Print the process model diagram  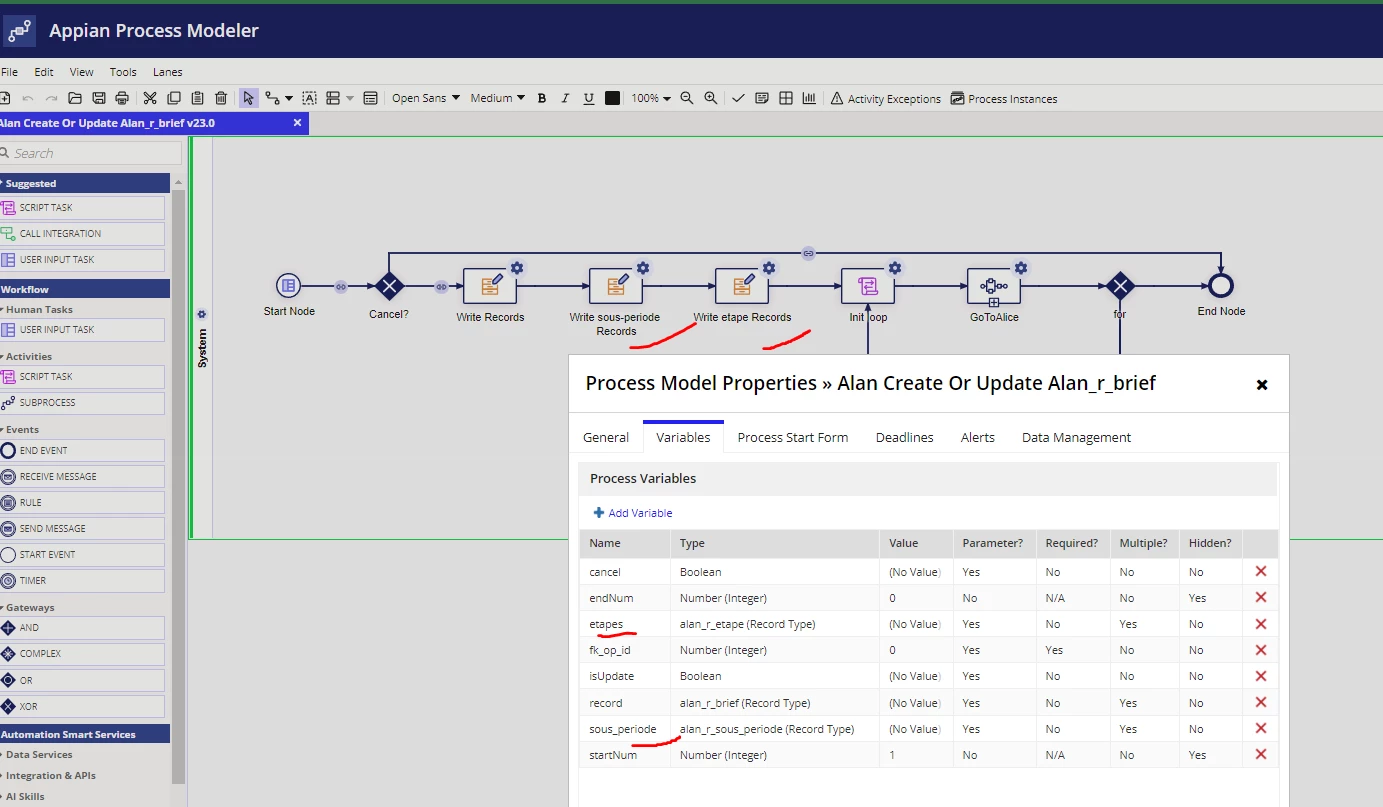[122, 98]
